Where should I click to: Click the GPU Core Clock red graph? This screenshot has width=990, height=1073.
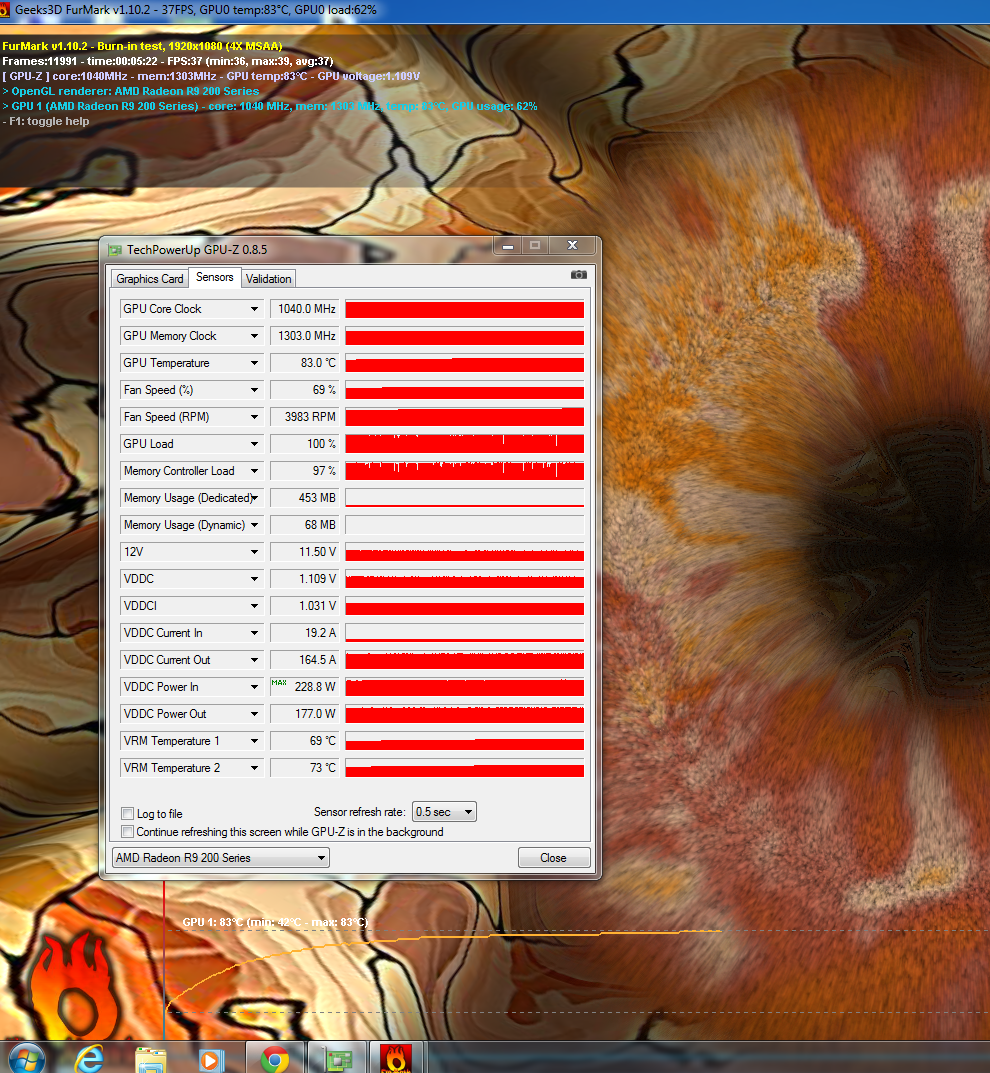[x=465, y=309]
